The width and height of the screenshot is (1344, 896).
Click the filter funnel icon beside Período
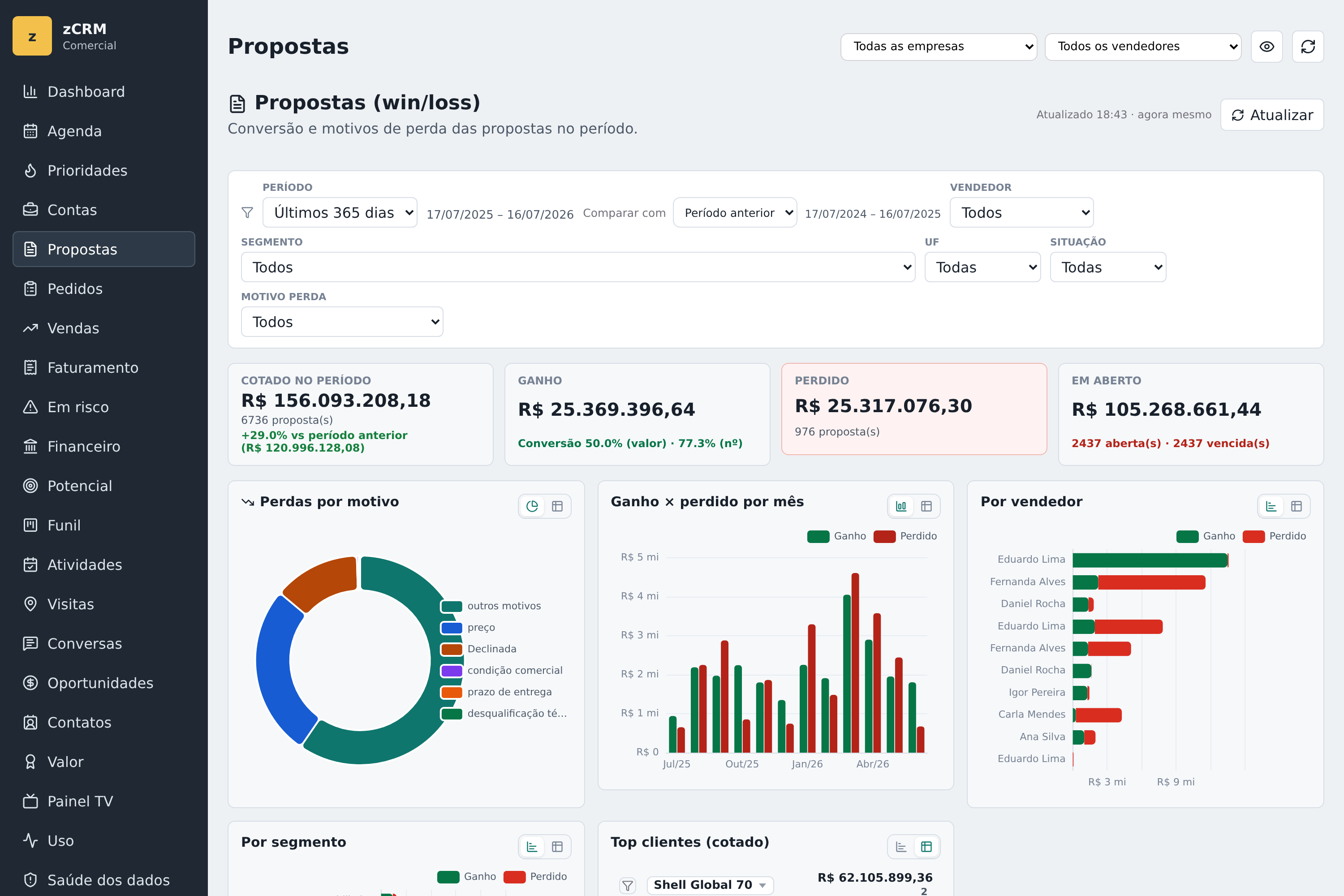(247, 212)
